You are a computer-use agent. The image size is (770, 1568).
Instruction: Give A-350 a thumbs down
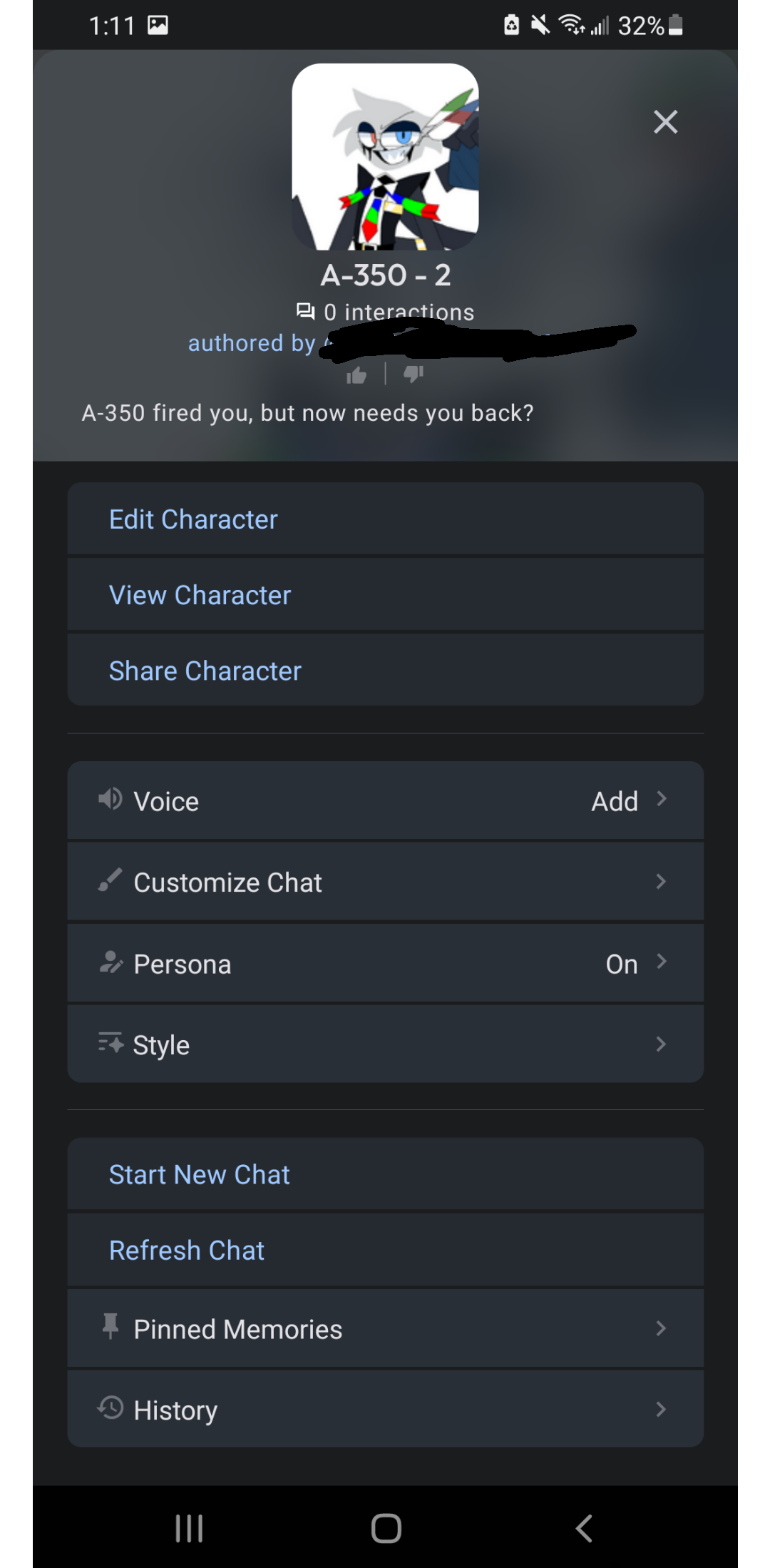tap(412, 374)
